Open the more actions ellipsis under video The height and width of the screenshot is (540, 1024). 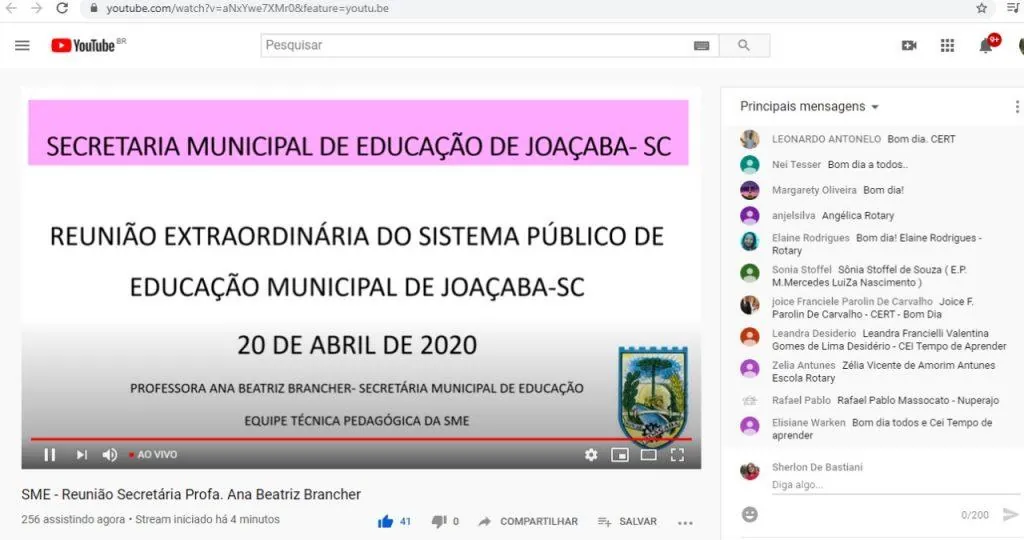point(685,522)
